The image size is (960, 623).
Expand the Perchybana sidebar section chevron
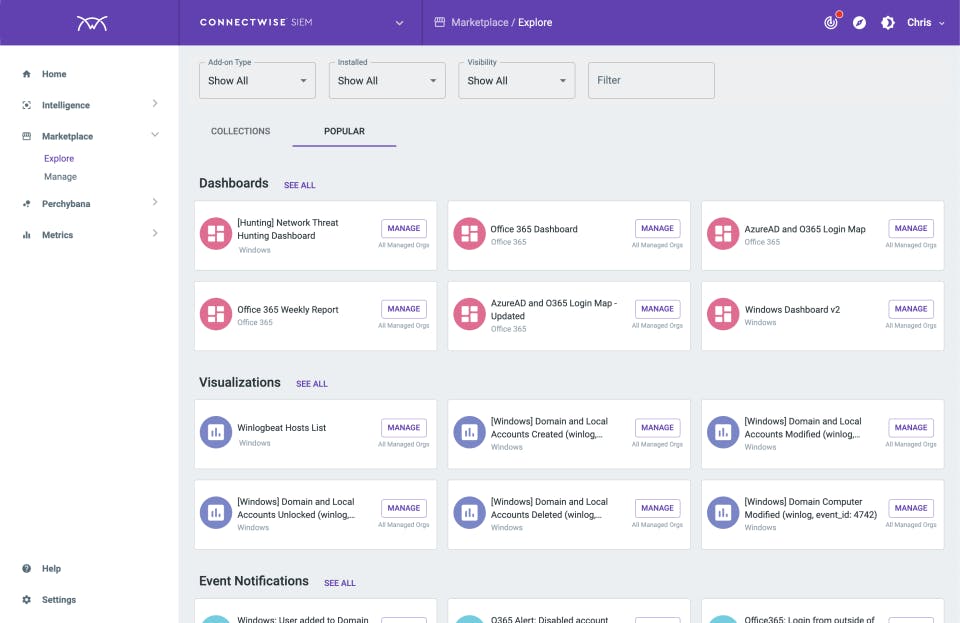pyautogui.click(x=155, y=202)
